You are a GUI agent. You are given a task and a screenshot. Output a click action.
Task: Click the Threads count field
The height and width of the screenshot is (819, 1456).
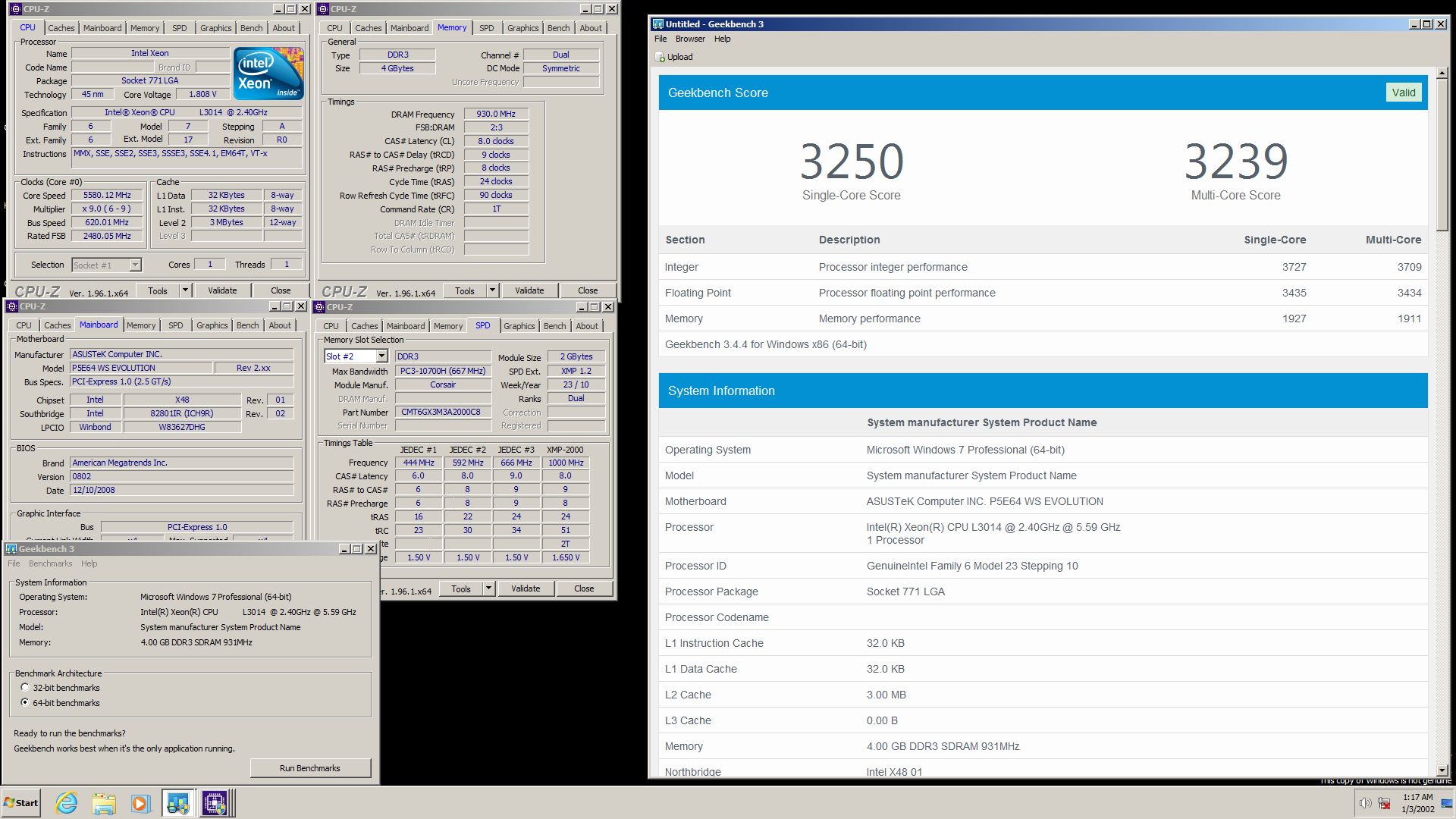pos(287,264)
